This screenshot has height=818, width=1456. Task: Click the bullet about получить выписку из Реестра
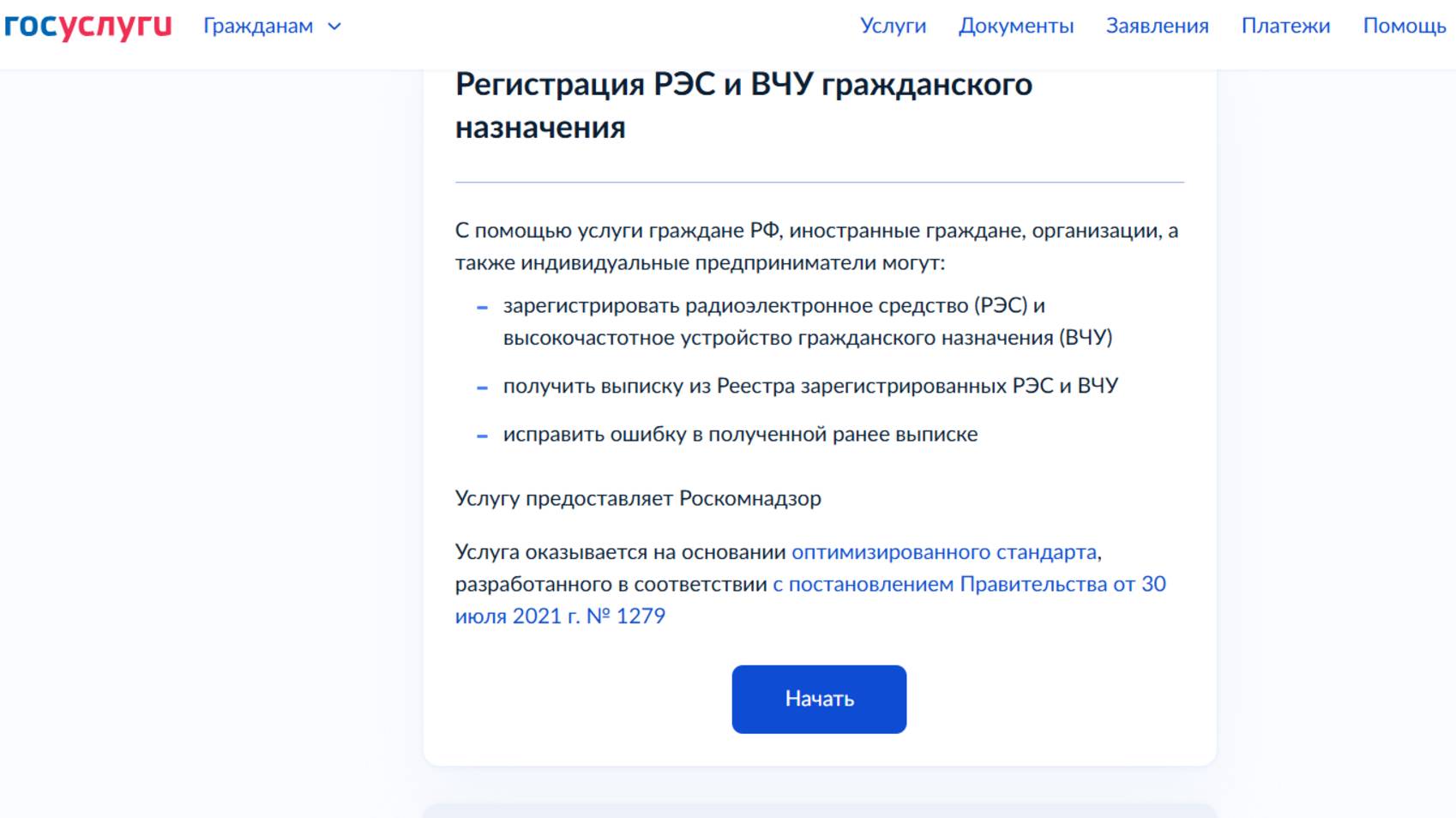(x=810, y=386)
